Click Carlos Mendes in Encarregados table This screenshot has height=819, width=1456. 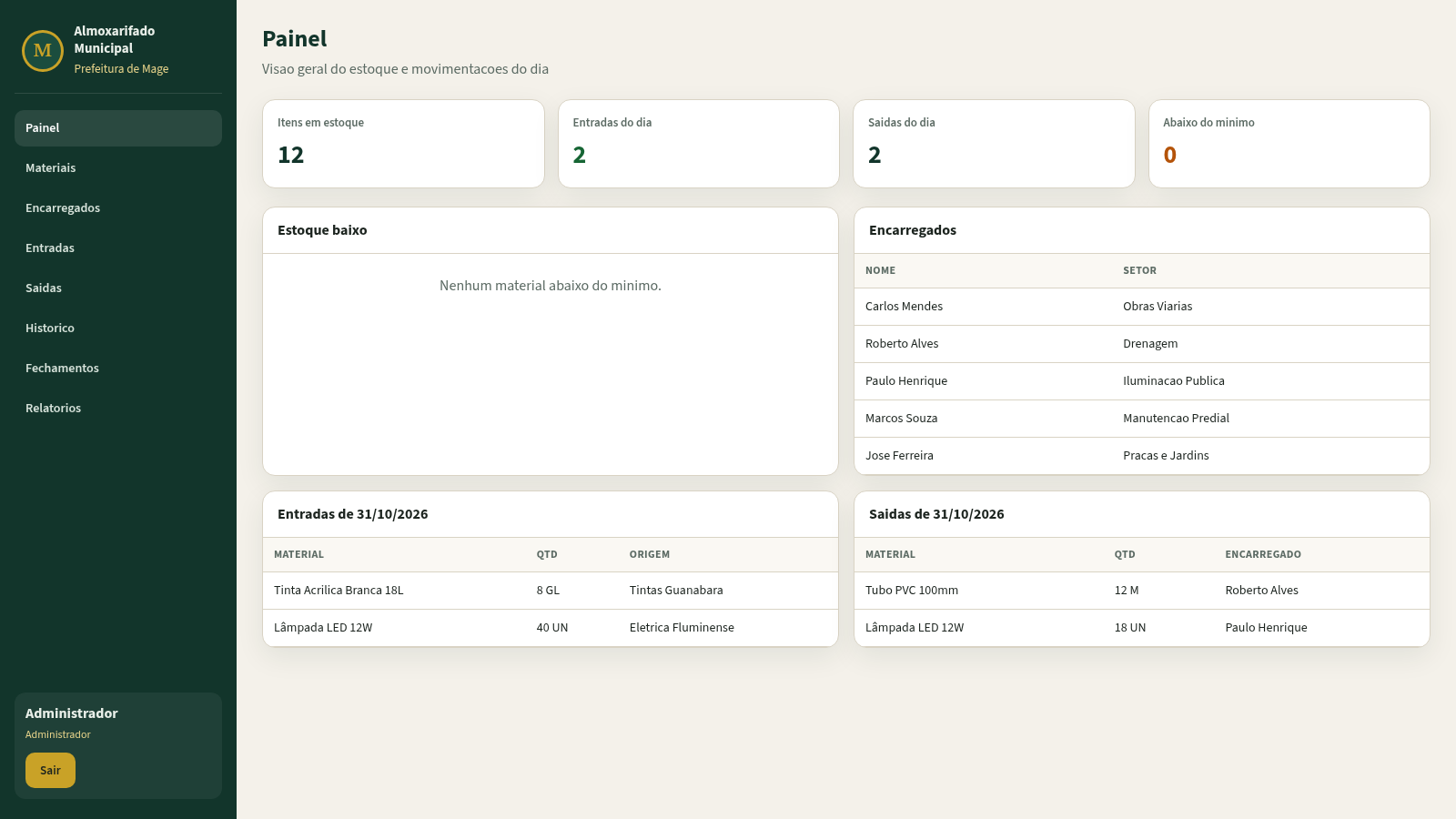[x=904, y=307]
